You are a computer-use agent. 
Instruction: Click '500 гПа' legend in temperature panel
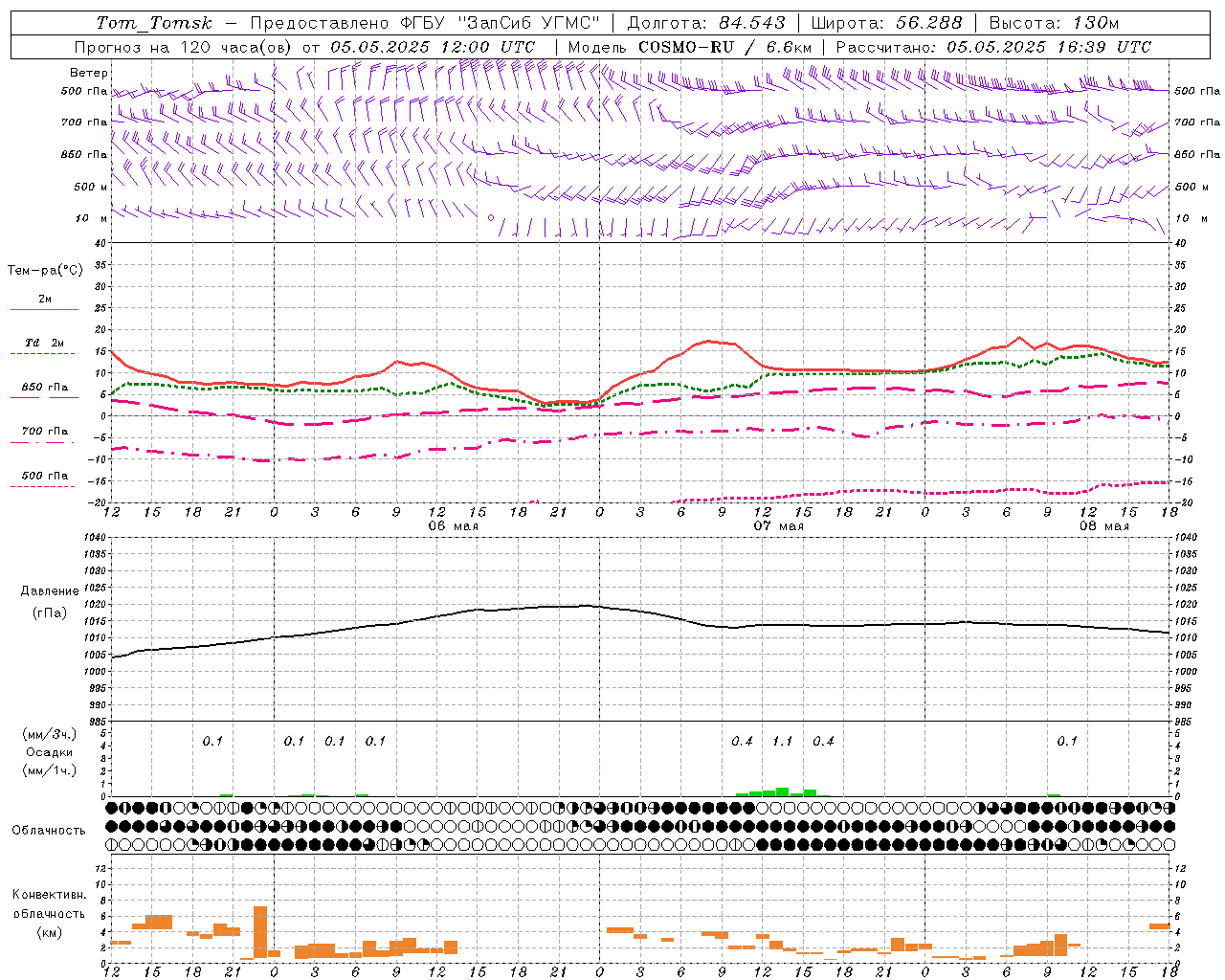pyautogui.click(x=45, y=476)
